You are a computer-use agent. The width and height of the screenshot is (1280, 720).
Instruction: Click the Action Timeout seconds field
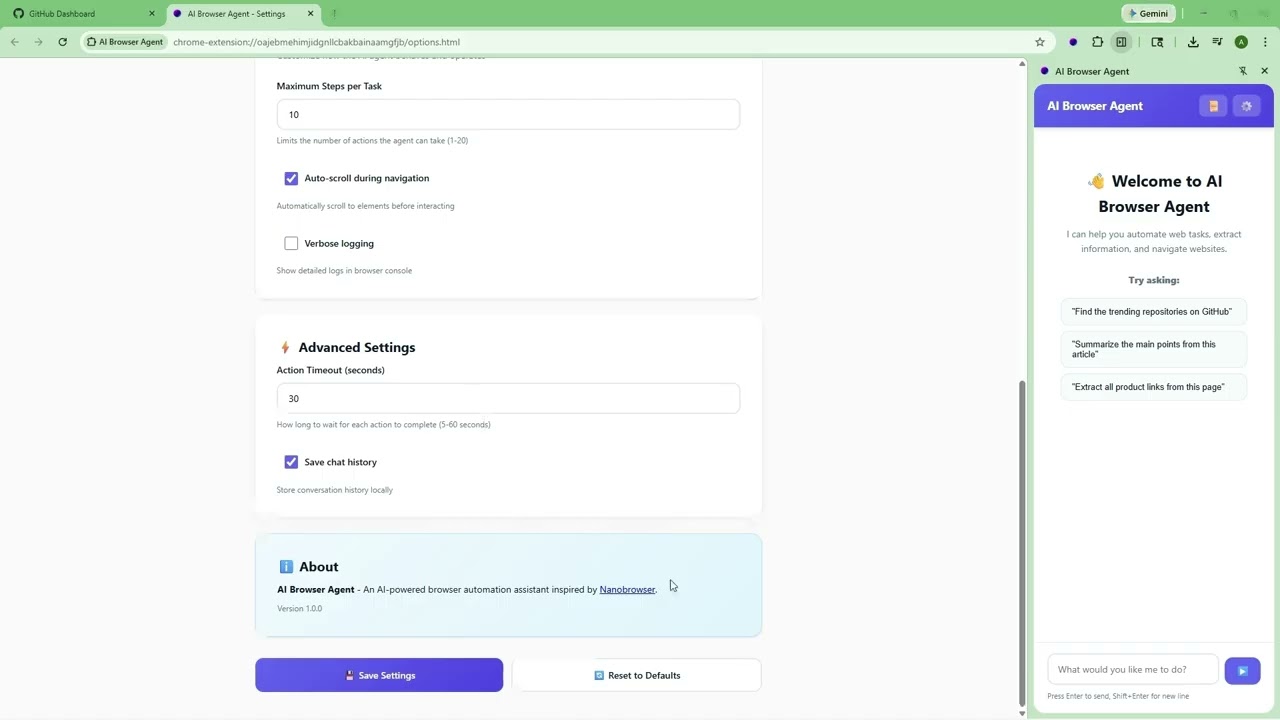[508, 399]
